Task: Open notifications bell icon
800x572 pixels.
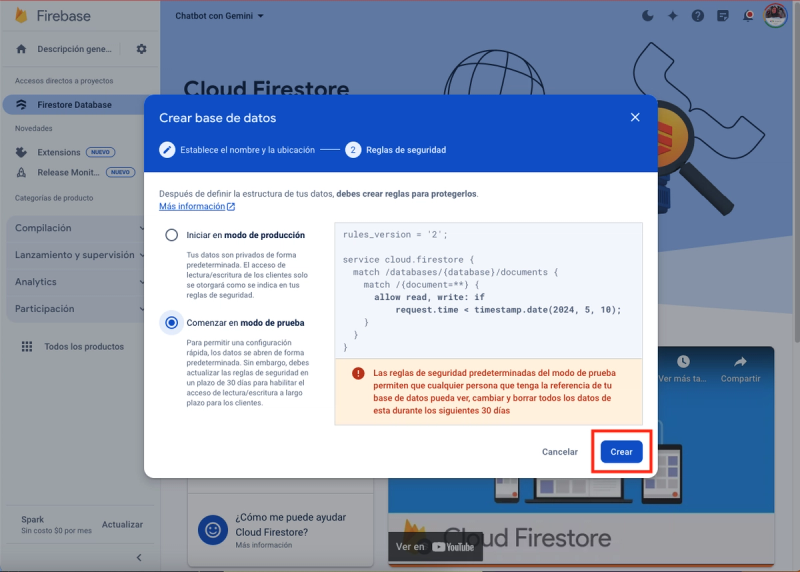Action: [748, 16]
